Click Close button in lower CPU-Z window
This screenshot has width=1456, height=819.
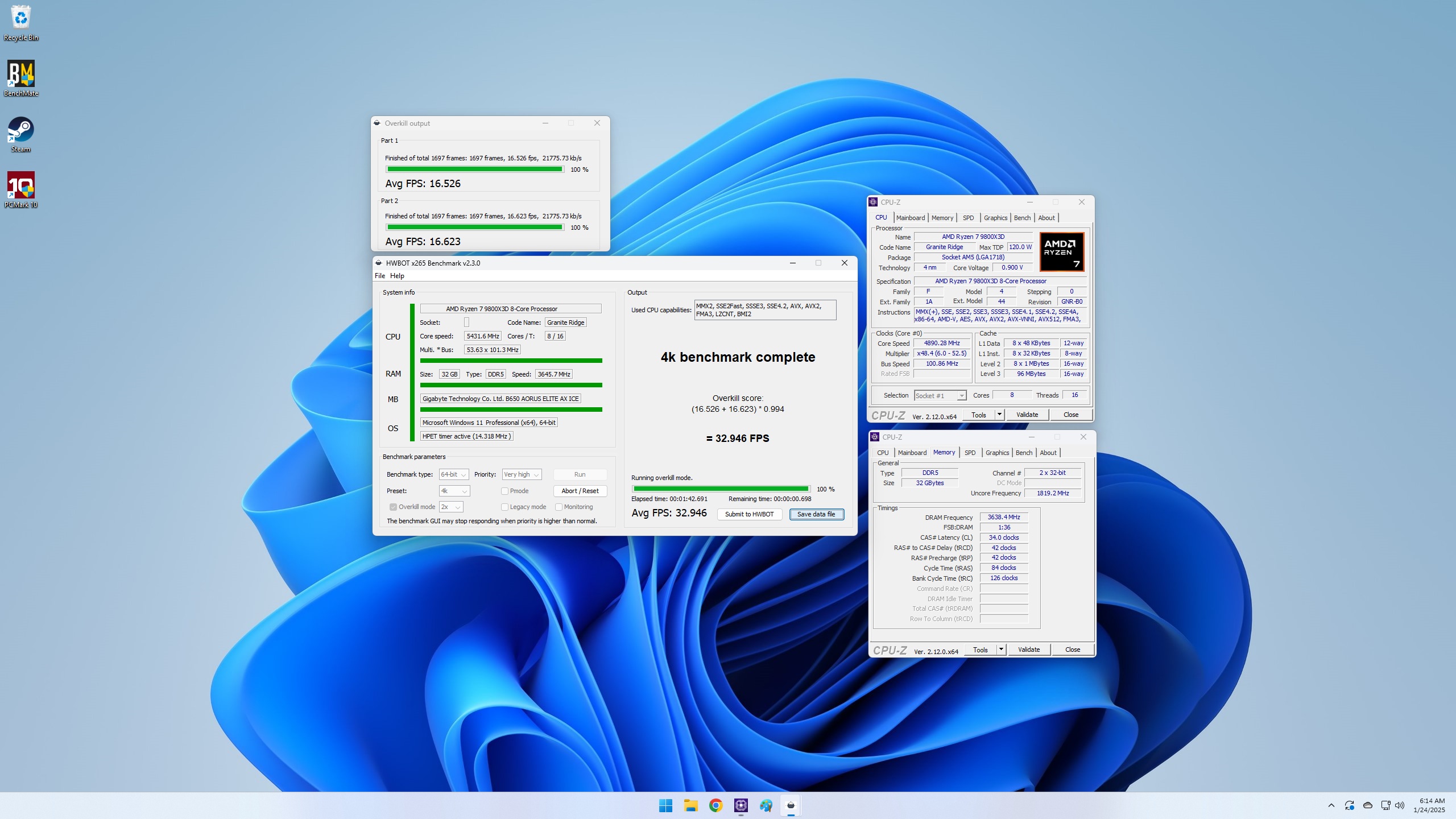tap(1073, 650)
